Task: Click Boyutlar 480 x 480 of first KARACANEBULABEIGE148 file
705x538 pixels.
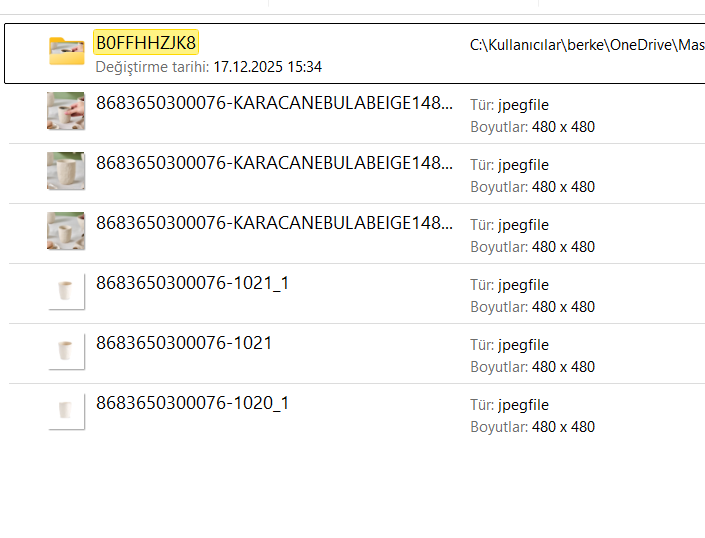Action: pyautogui.click(x=532, y=127)
